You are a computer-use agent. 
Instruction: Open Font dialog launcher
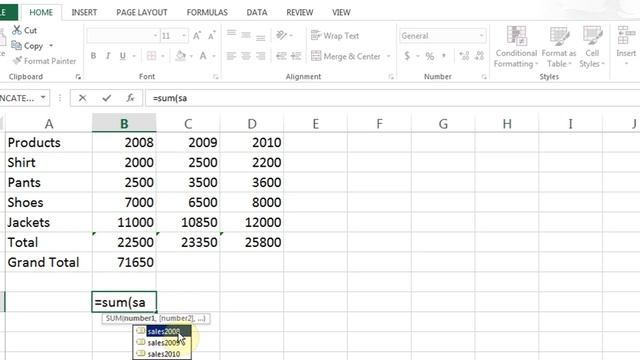point(216,77)
